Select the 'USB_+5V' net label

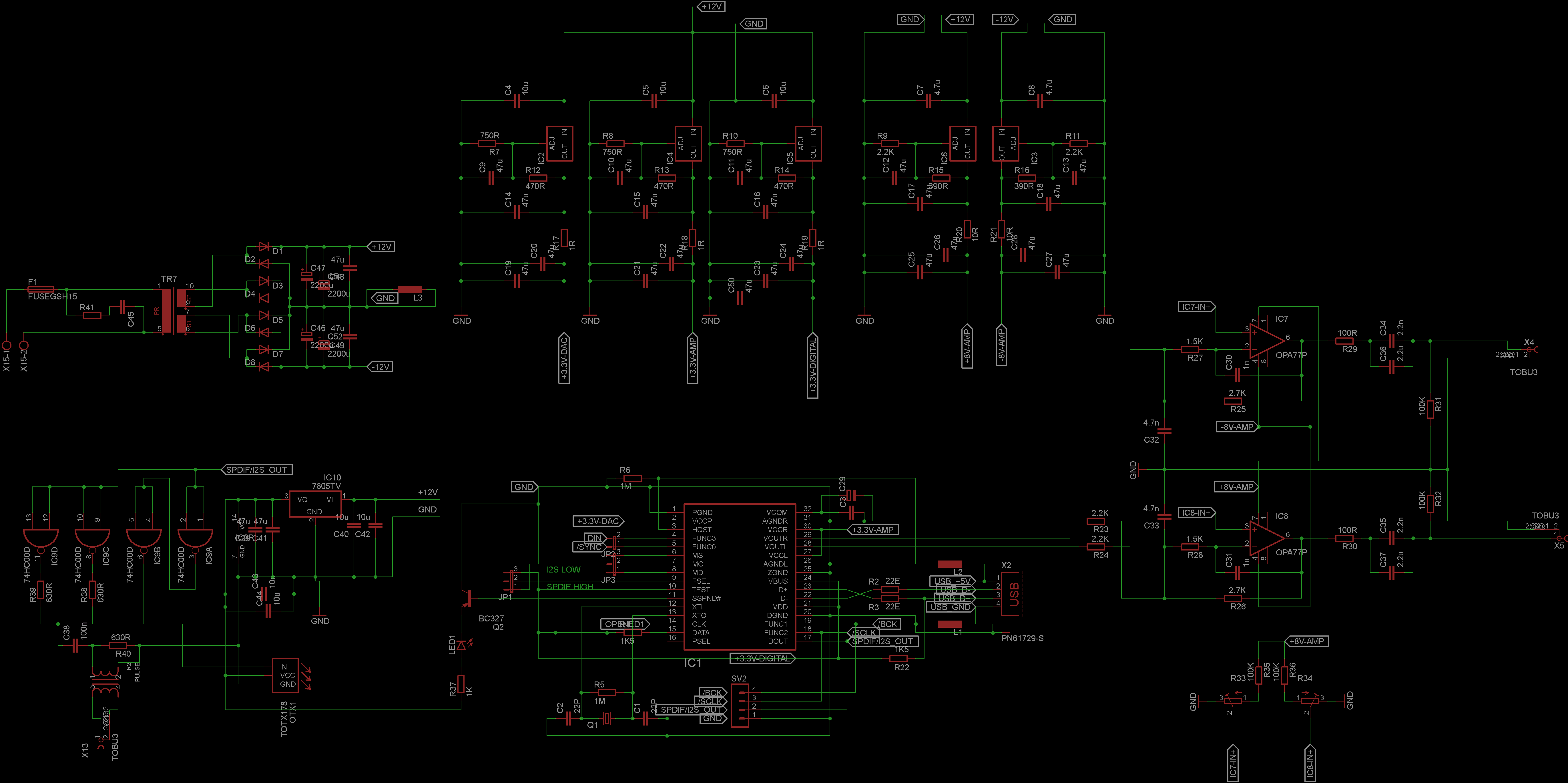pyautogui.click(x=953, y=581)
